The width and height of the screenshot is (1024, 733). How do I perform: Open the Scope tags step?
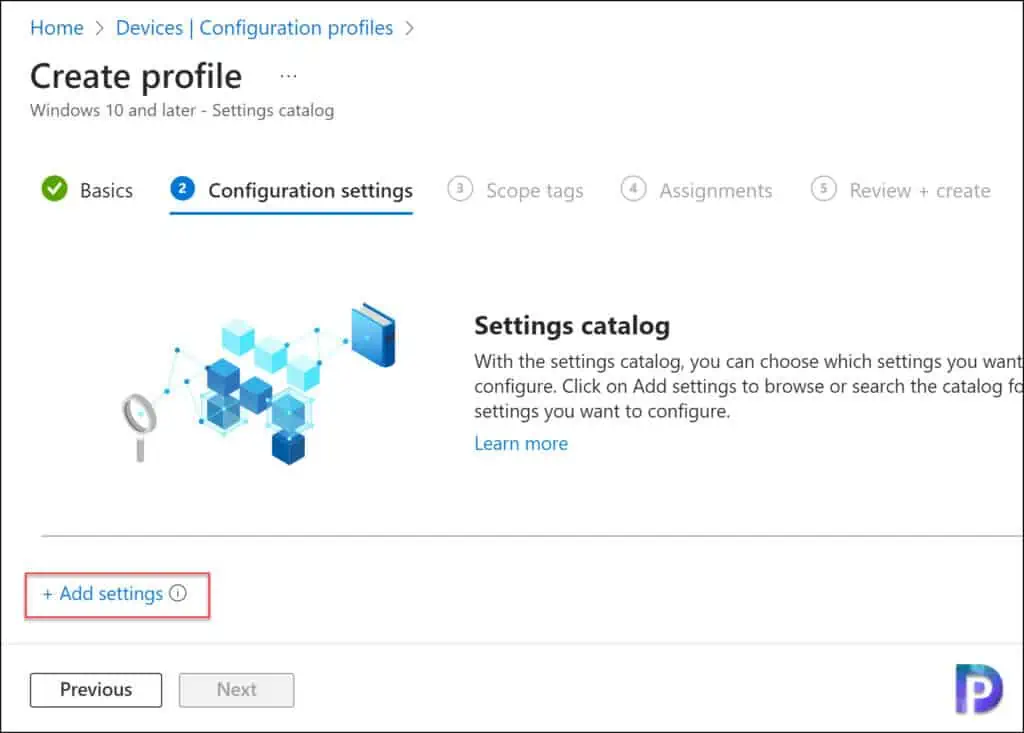point(515,190)
